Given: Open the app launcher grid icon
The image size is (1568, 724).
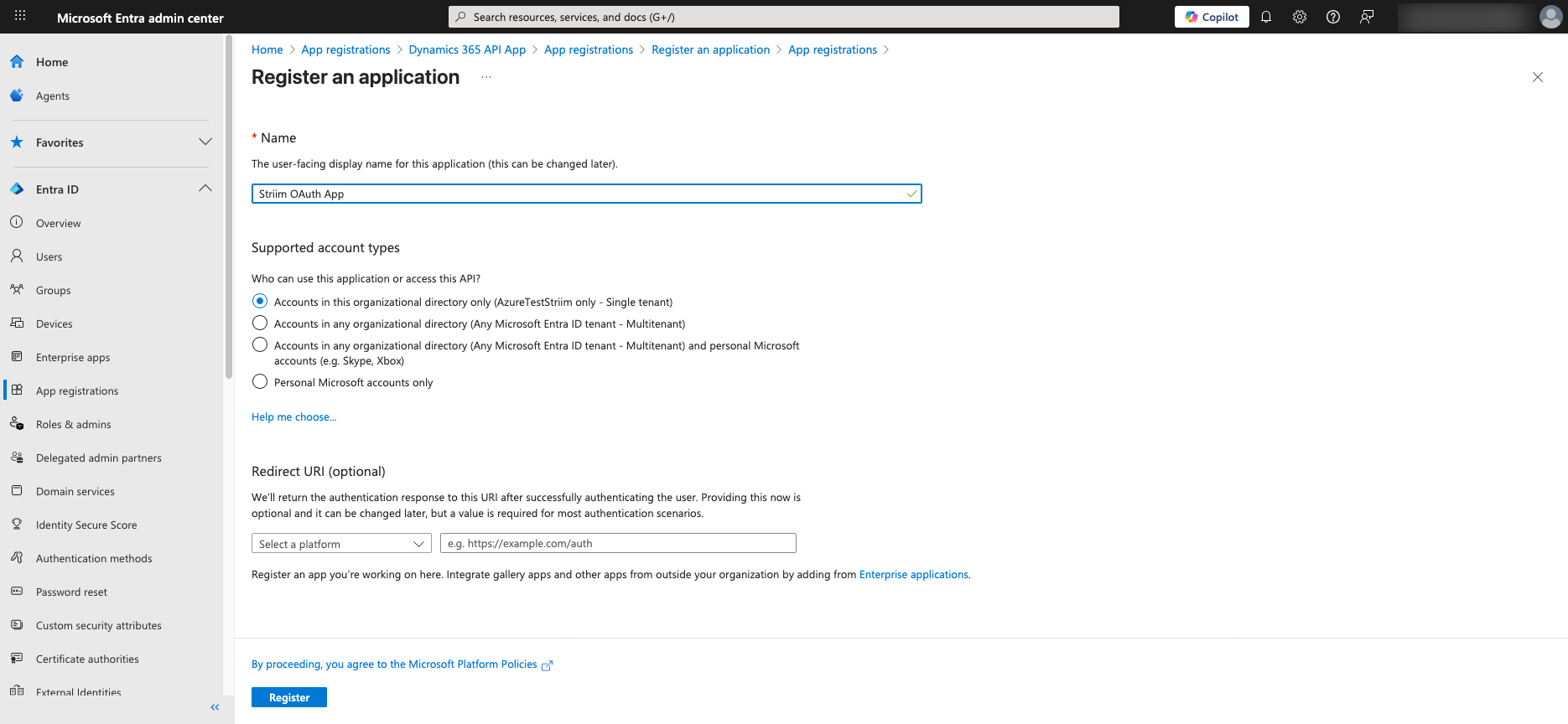Looking at the screenshot, I should pyautogui.click(x=18, y=15).
